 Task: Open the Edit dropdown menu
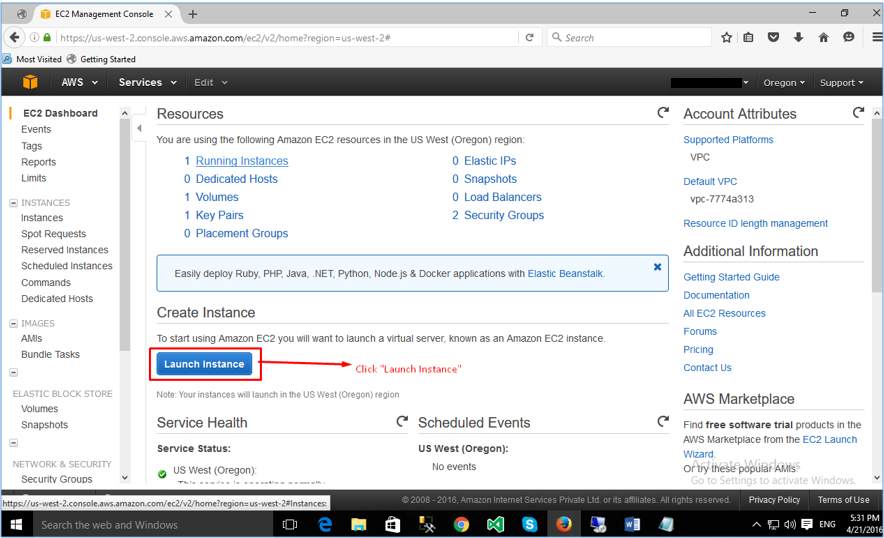211,82
